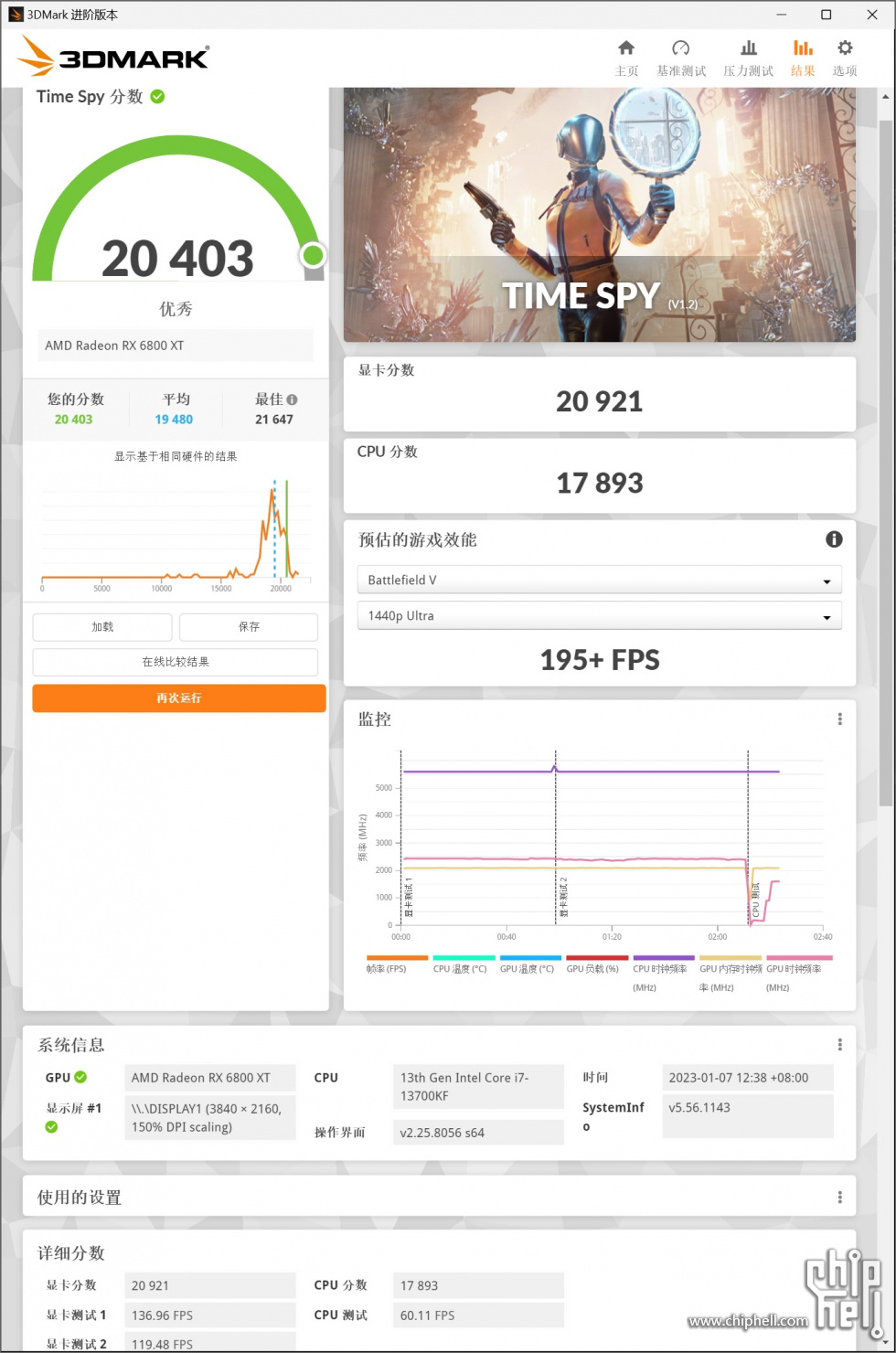Click the 60.11 FPS CPU 测试 value
Screen dimensions: 896x1353
(478, 1316)
